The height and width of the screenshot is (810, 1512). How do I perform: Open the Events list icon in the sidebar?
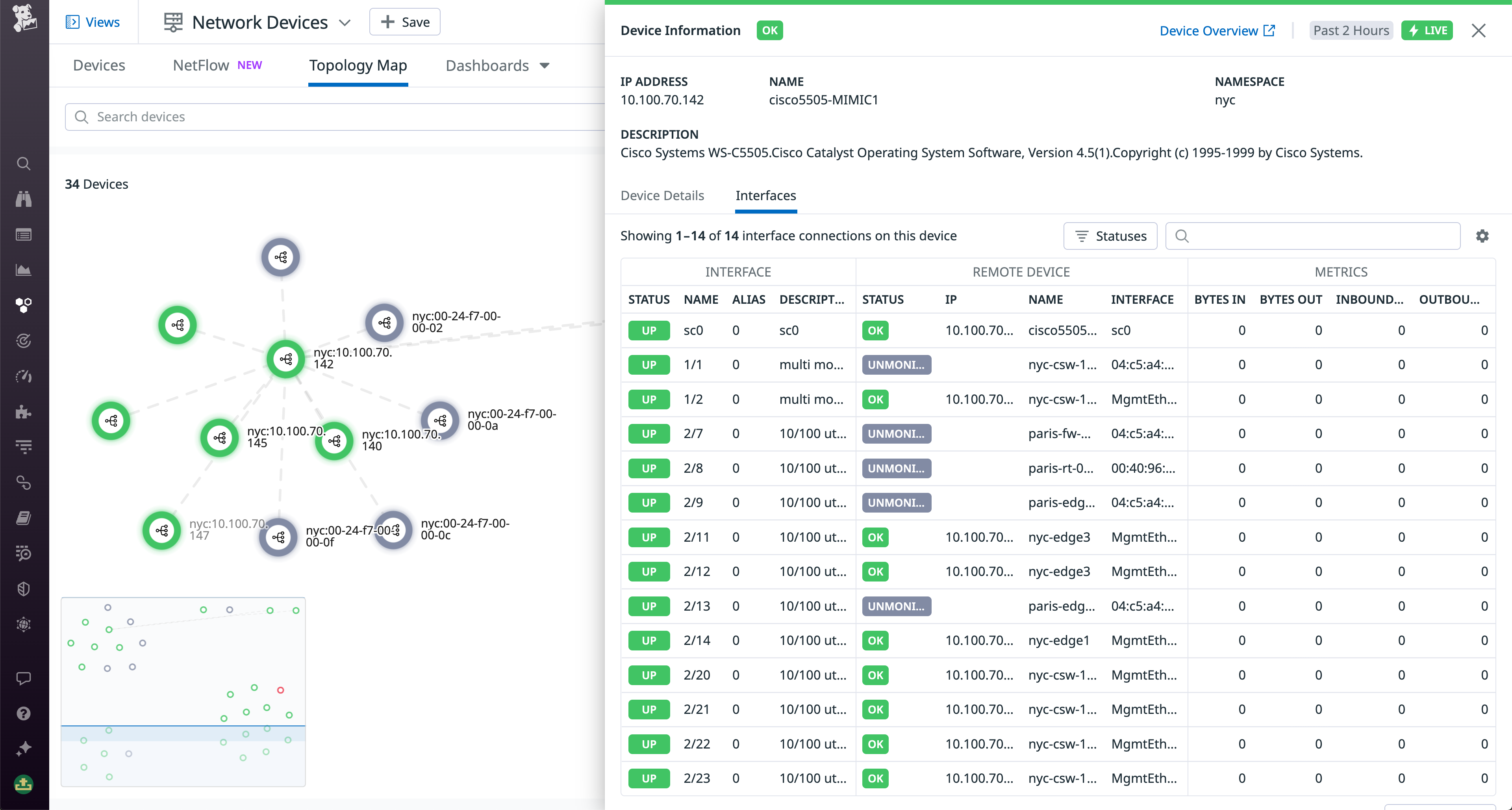tap(24, 234)
